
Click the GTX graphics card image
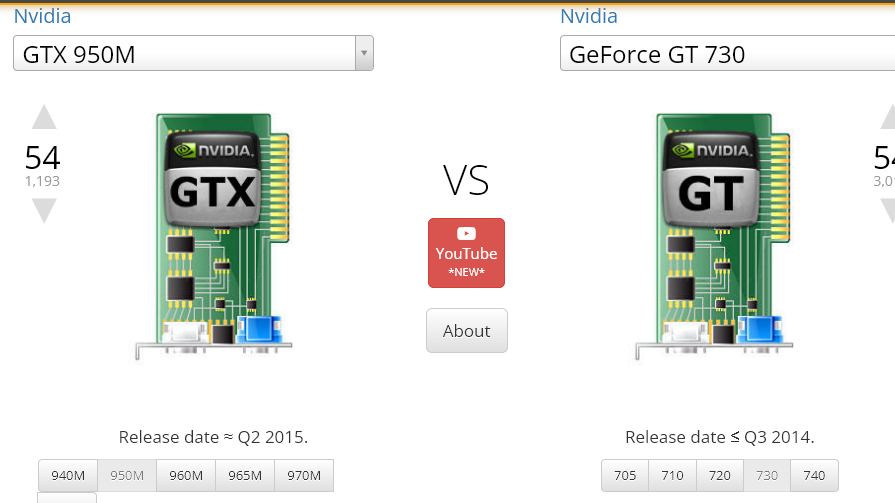tap(213, 237)
